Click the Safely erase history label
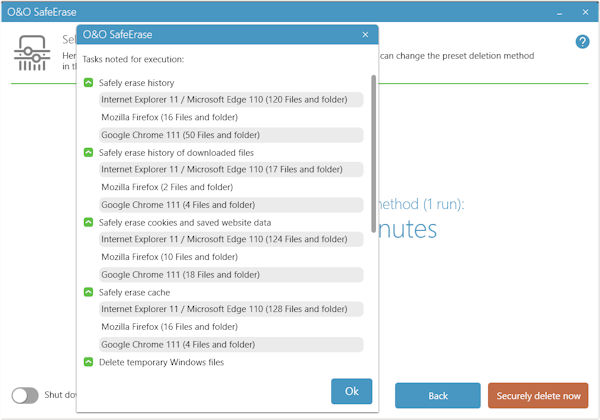This screenshot has width=600, height=420. pos(137,83)
